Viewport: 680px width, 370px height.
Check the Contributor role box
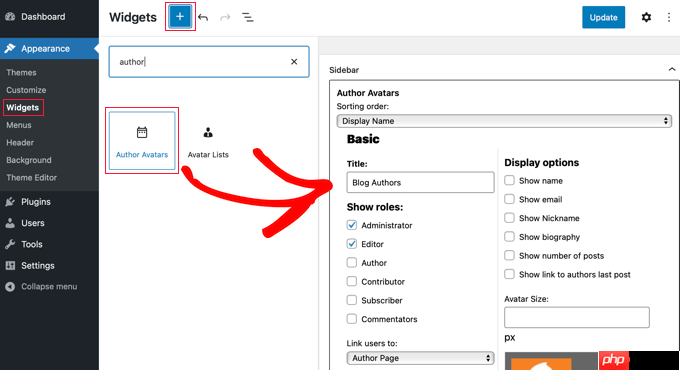(x=352, y=281)
